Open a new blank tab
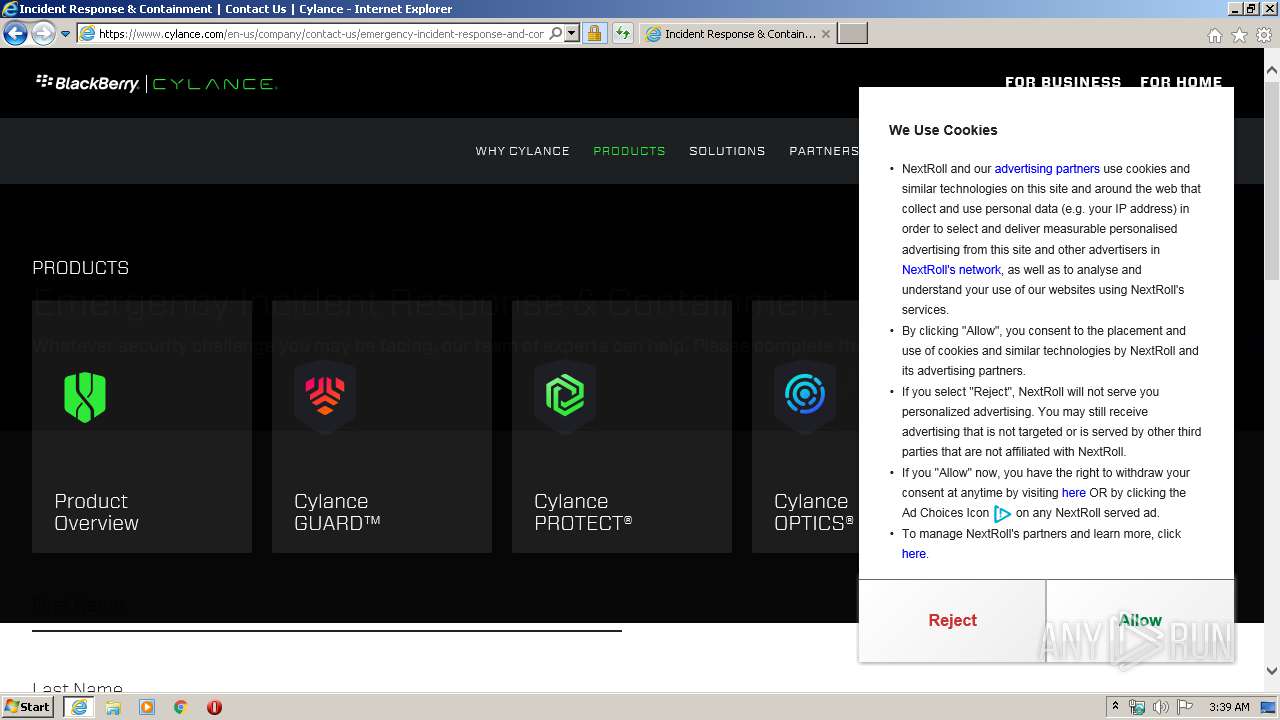This screenshot has height=720, width=1280. coord(852,34)
